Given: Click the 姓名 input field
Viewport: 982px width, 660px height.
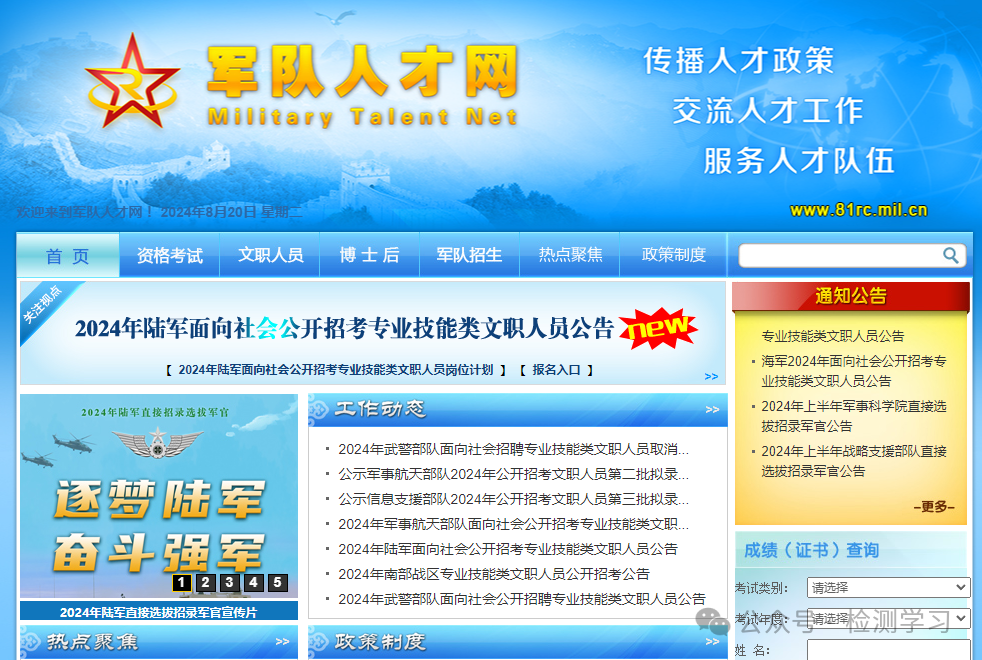Looking at the screenshot, I should point(889,650).
